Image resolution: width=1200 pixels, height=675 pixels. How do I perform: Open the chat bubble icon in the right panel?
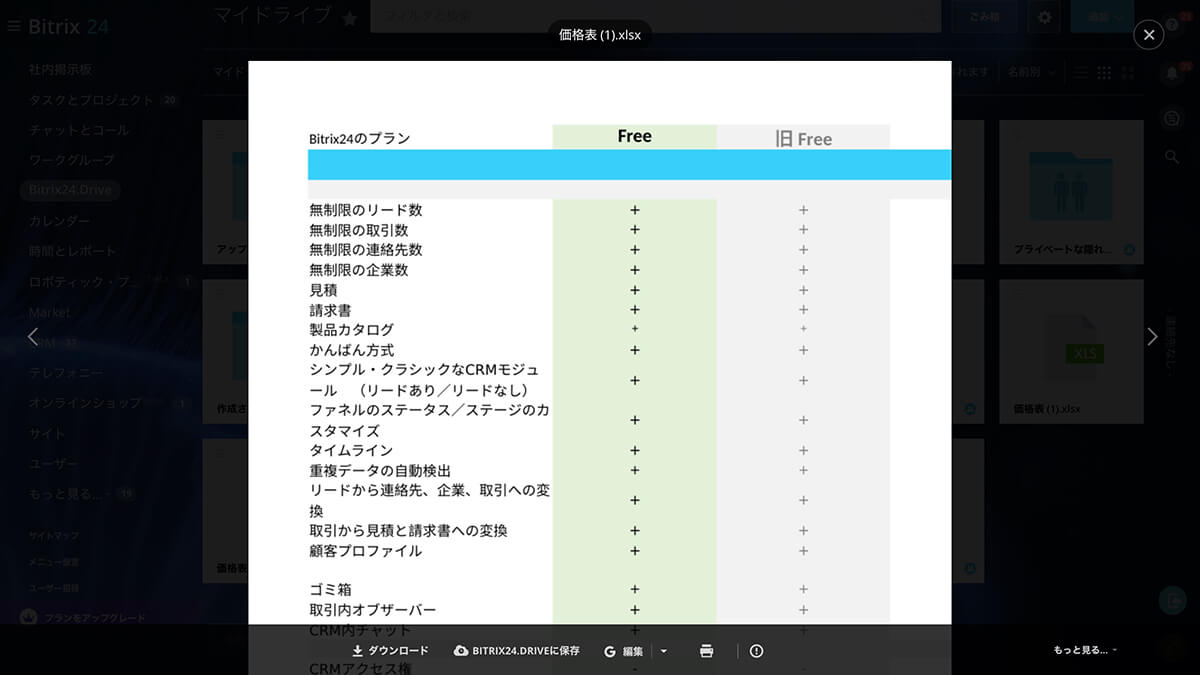pos(1172,118)
